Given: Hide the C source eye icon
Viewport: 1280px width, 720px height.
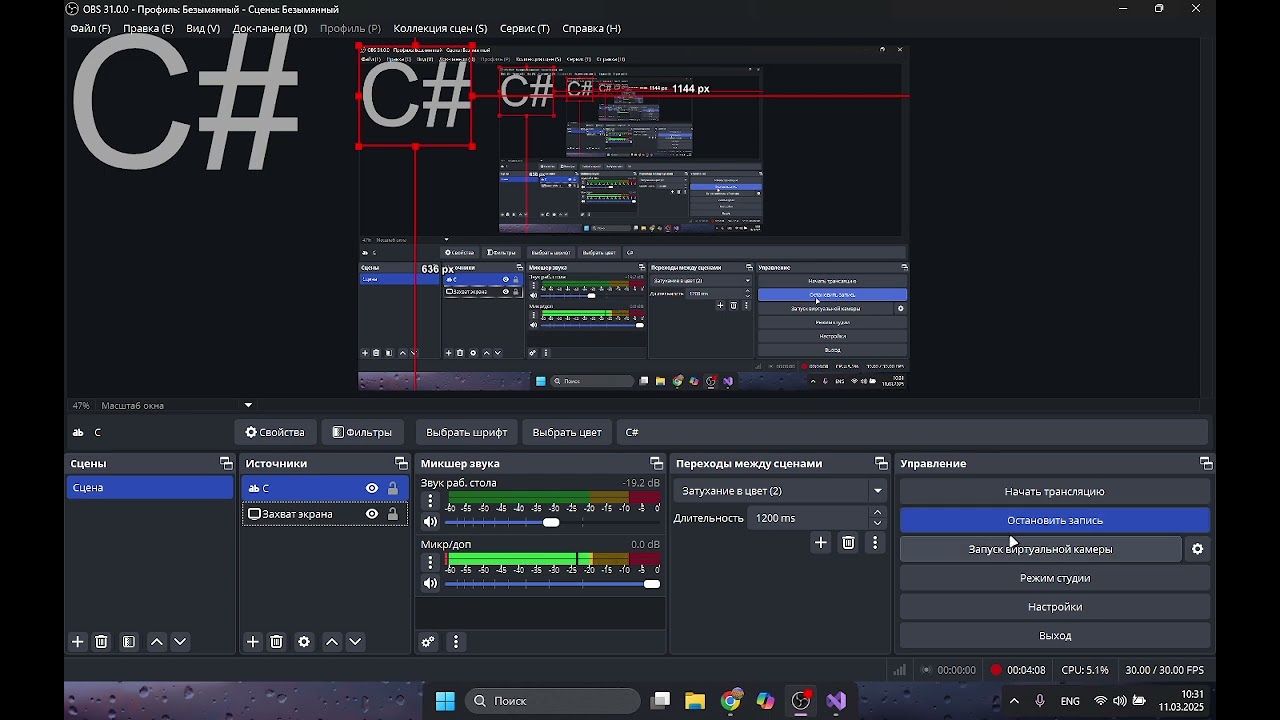Looking at the screenshot, I should click(x=372, y=488).
